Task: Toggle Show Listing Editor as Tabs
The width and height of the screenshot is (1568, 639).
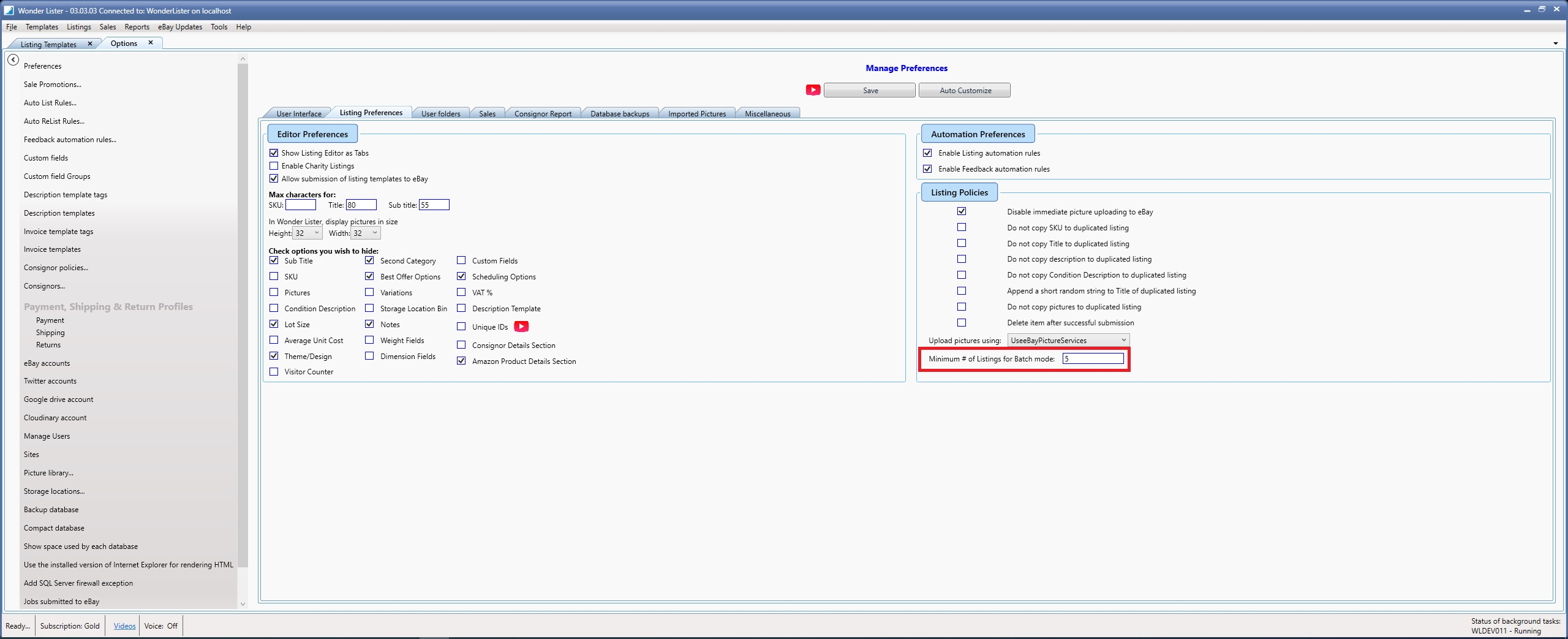Action: click(274, 153)
